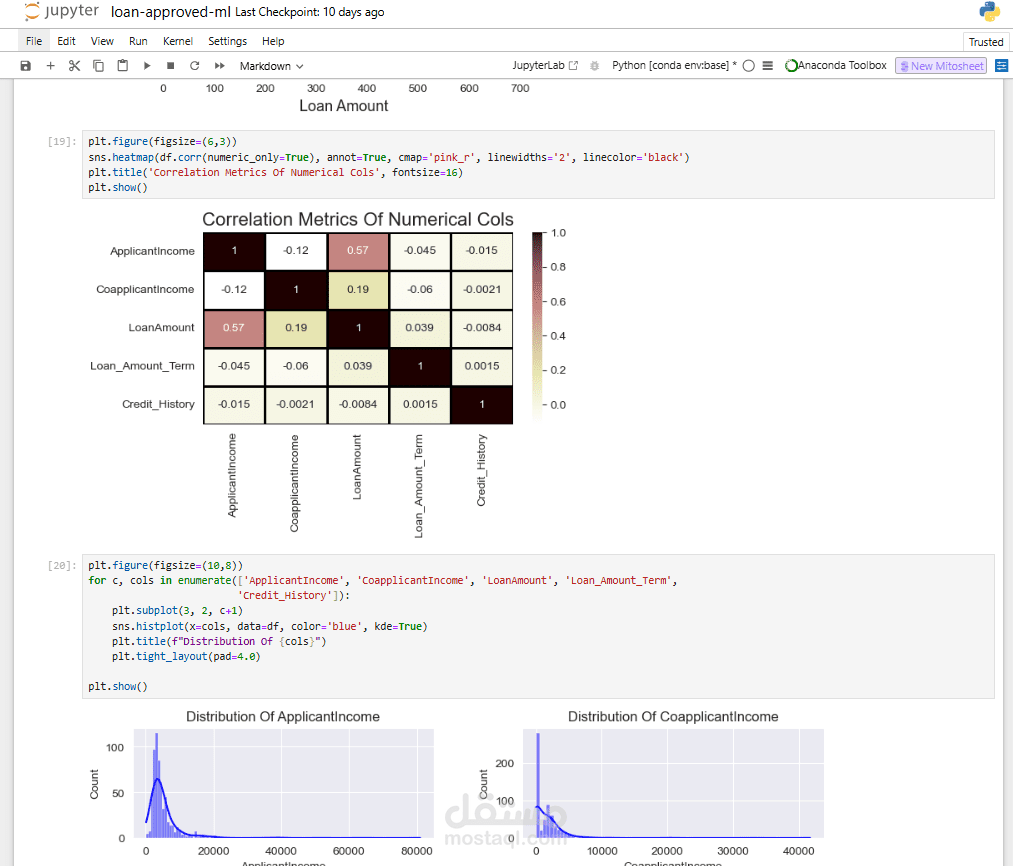The image size is (1013, 866).
Task: Click the kernel status circle indicator
Action: coord(748,66)
